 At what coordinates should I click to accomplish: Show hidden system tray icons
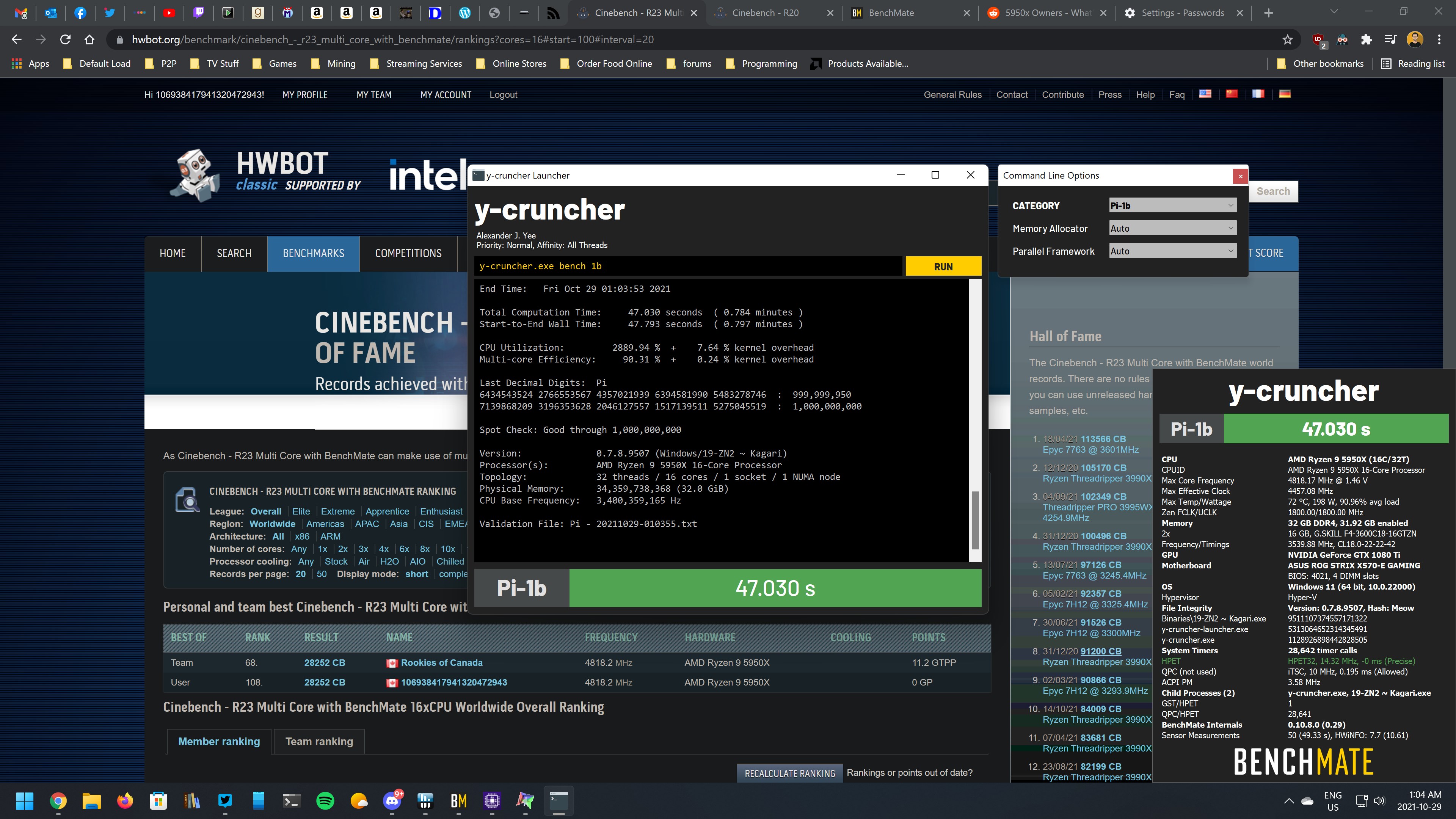1288,800
